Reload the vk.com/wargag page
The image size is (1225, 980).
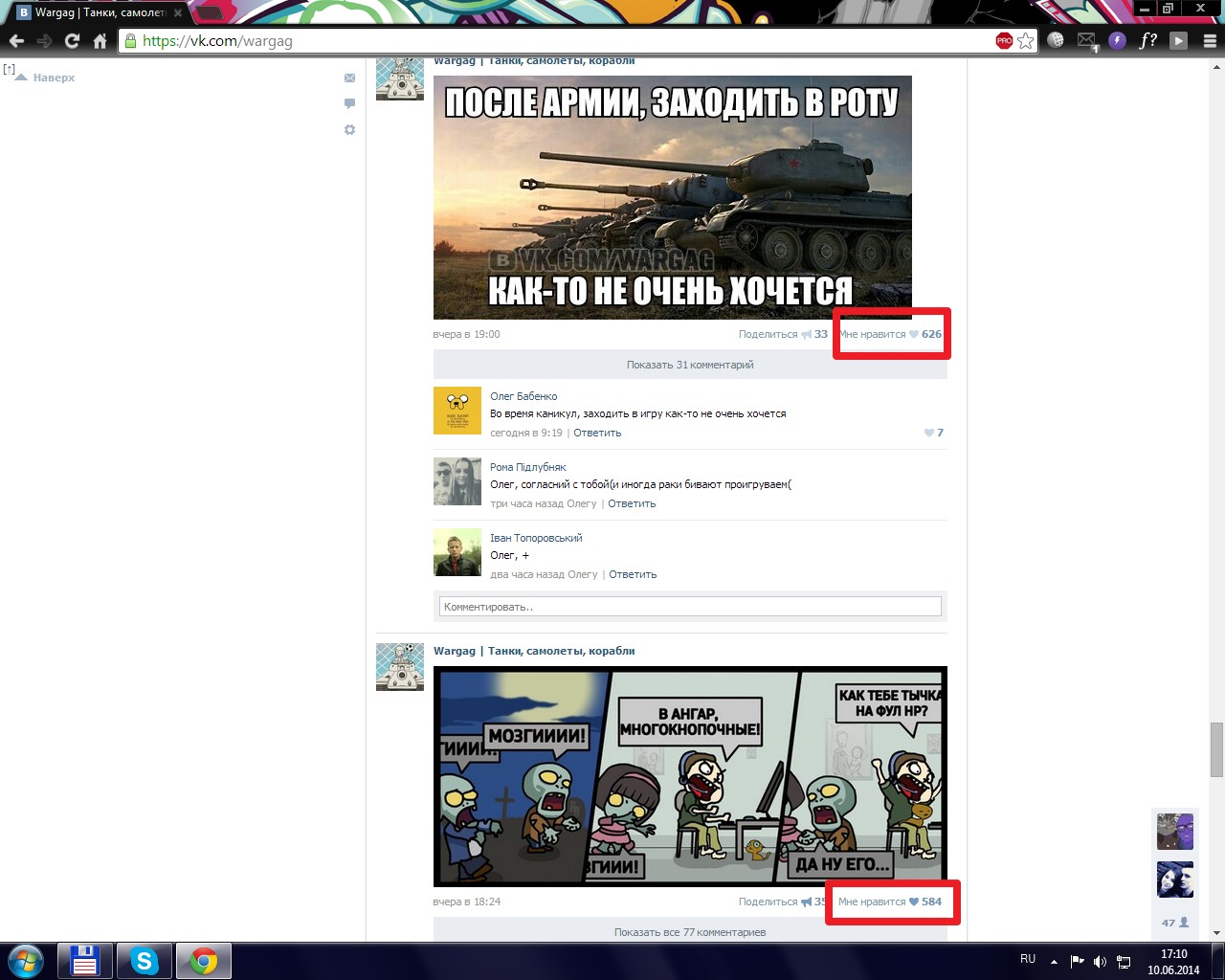(72, 40)
